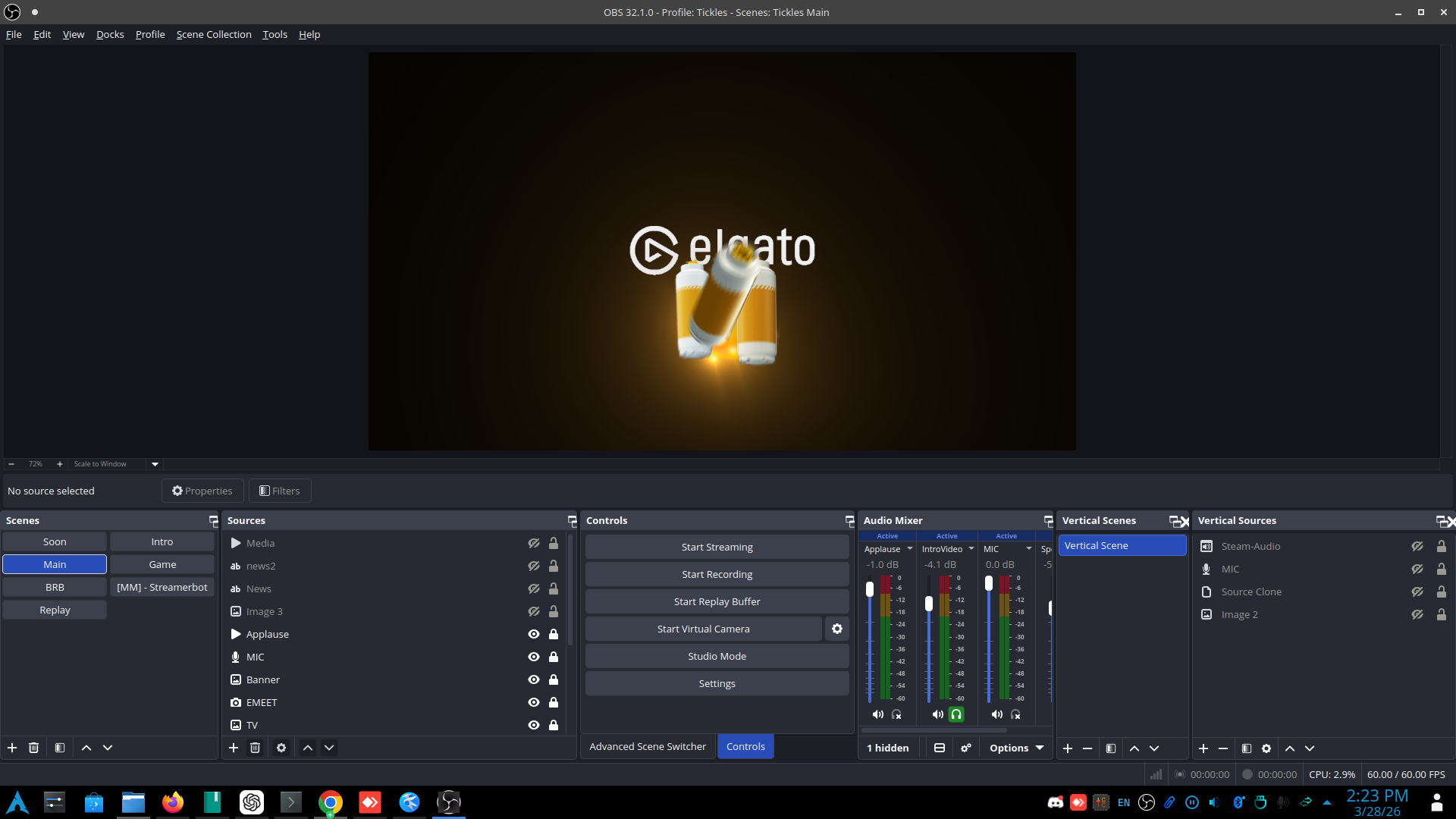The image size is (1456, 819).
Task: Float the Audio Mixer dock icon
Action: [x=1048, y=520]
